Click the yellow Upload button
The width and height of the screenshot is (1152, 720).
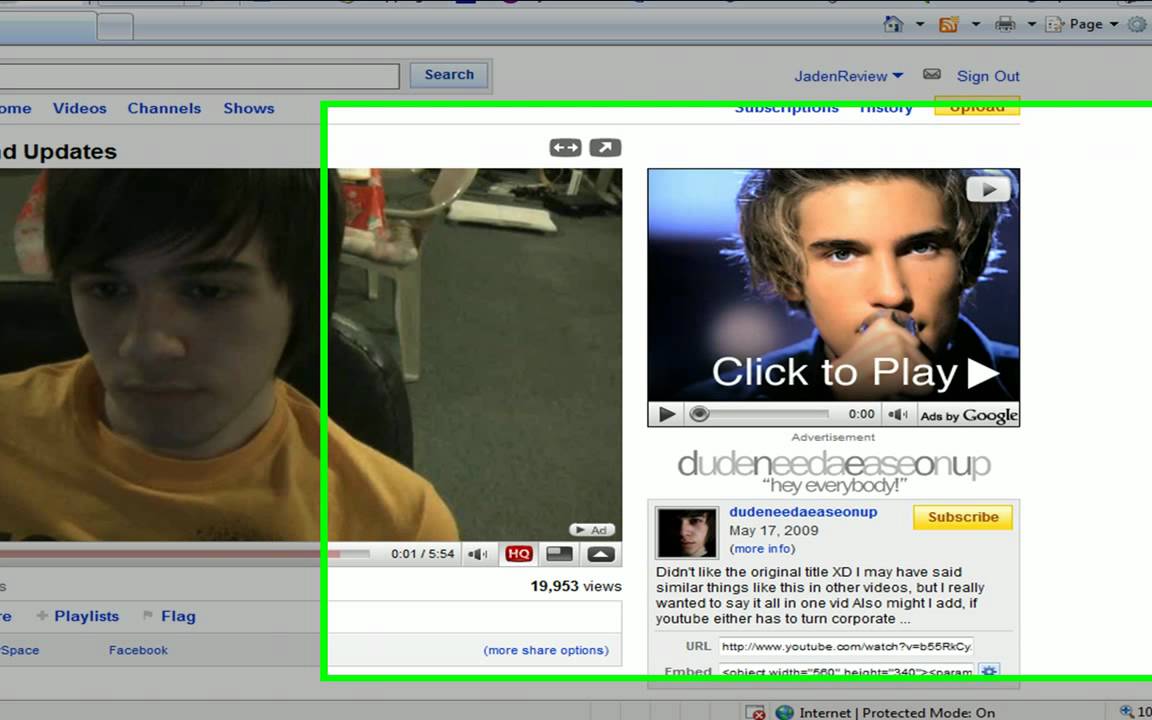pos(976,107)
